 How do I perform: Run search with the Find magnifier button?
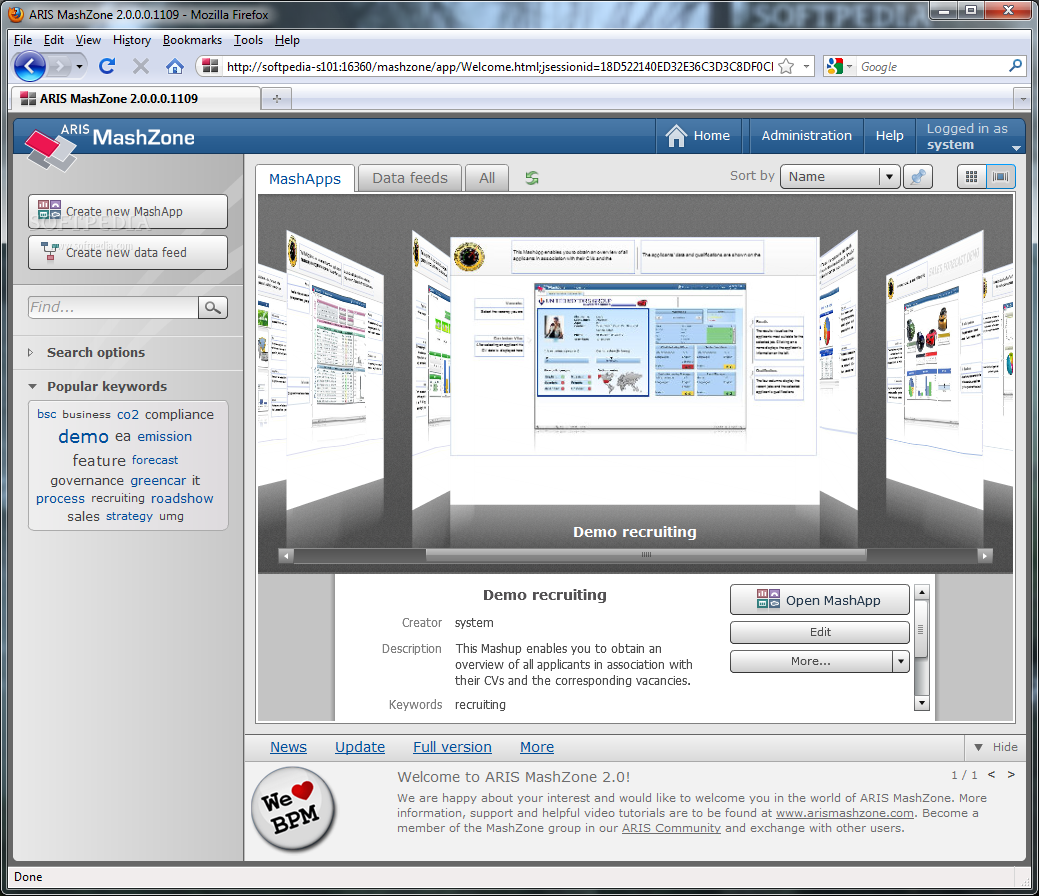click(x=213, y=308)
